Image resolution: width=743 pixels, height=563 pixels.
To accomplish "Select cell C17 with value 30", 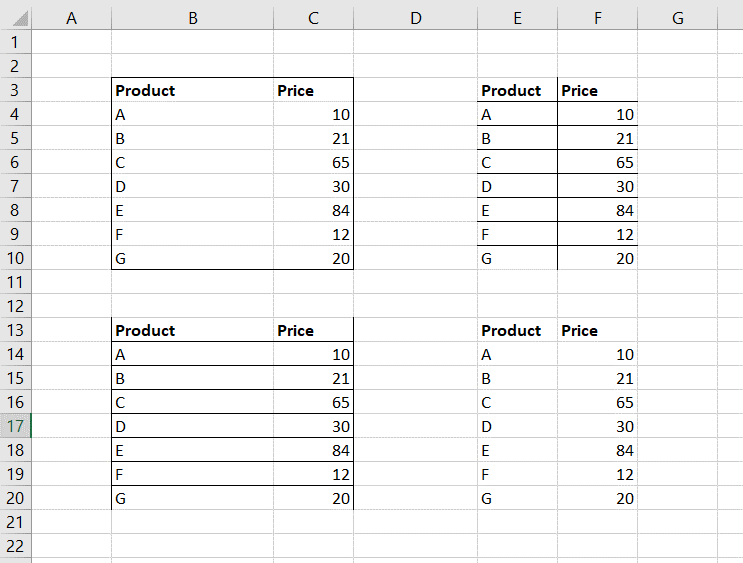I will point(313,426).
